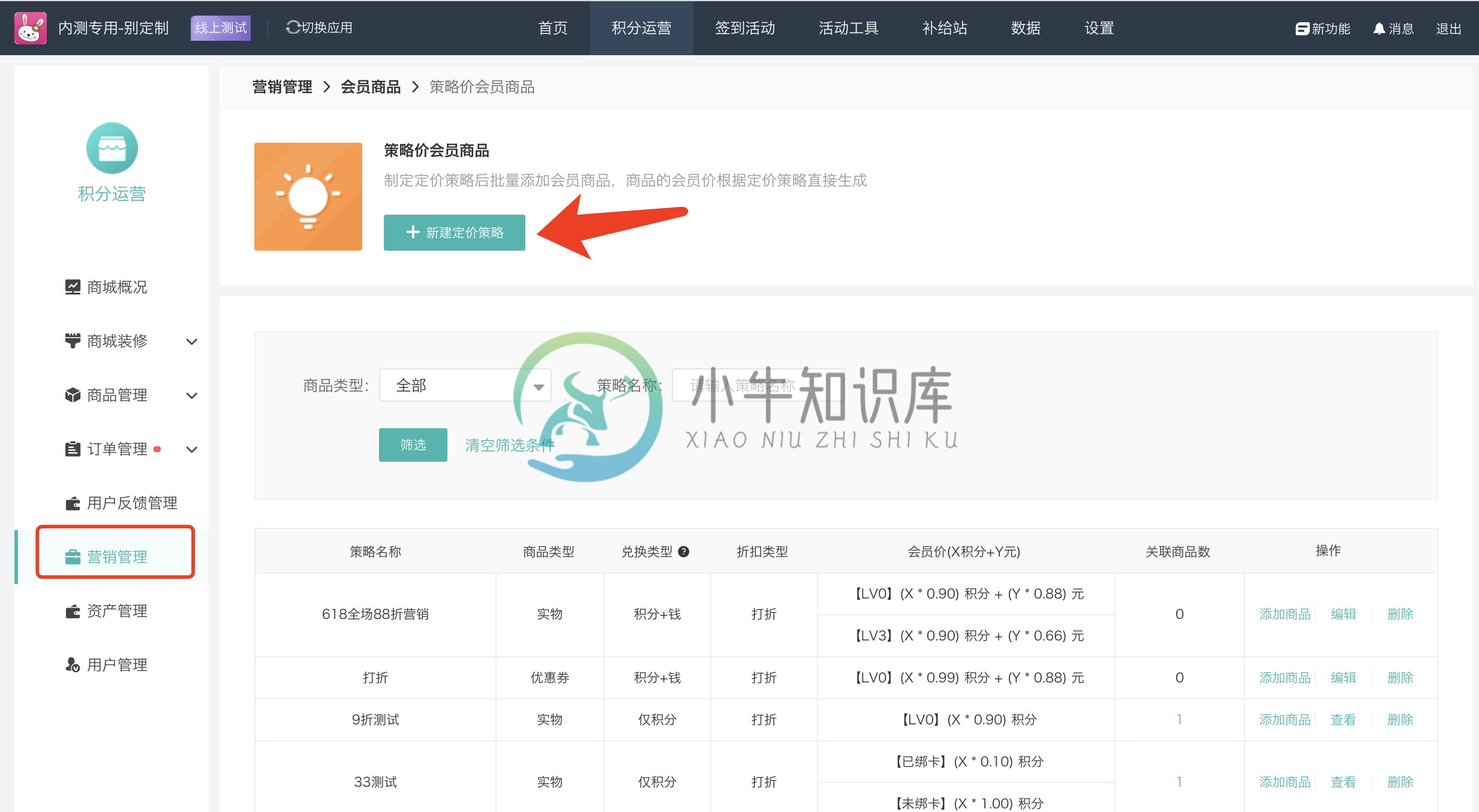Open the new features icon

(1301, 28)
